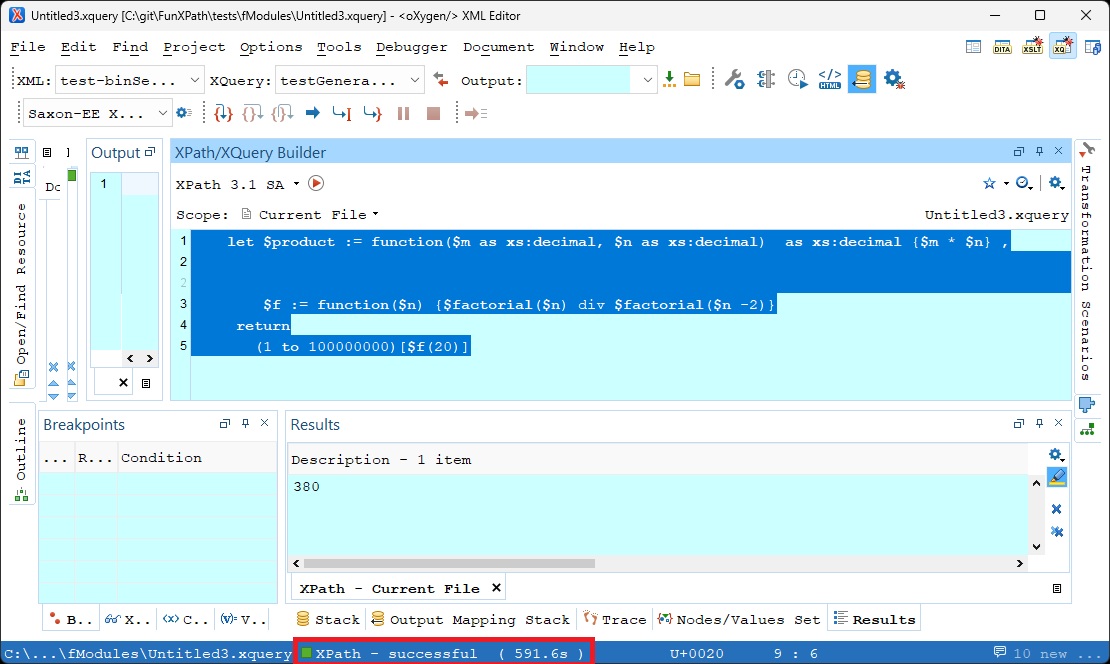Open the Tools menu
Viewport: 1110px width, 664px height.
pyautogui.click(x=339, y=47)
